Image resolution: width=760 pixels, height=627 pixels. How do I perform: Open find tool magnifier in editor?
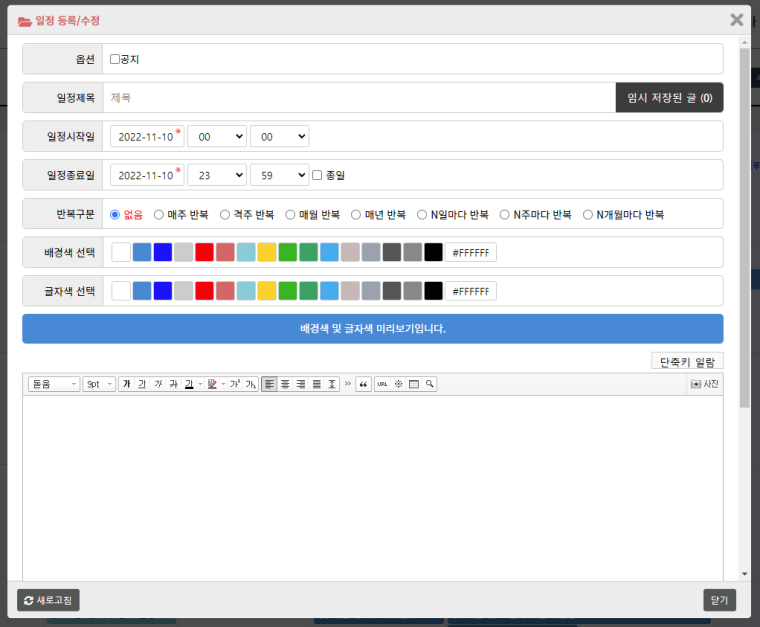[429, 384]
